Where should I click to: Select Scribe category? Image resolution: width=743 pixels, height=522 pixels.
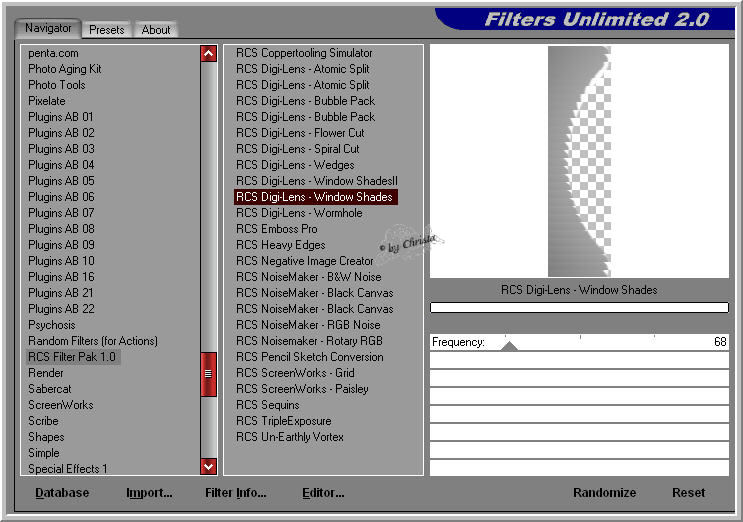pyautogui.click(x=43, y=421)
